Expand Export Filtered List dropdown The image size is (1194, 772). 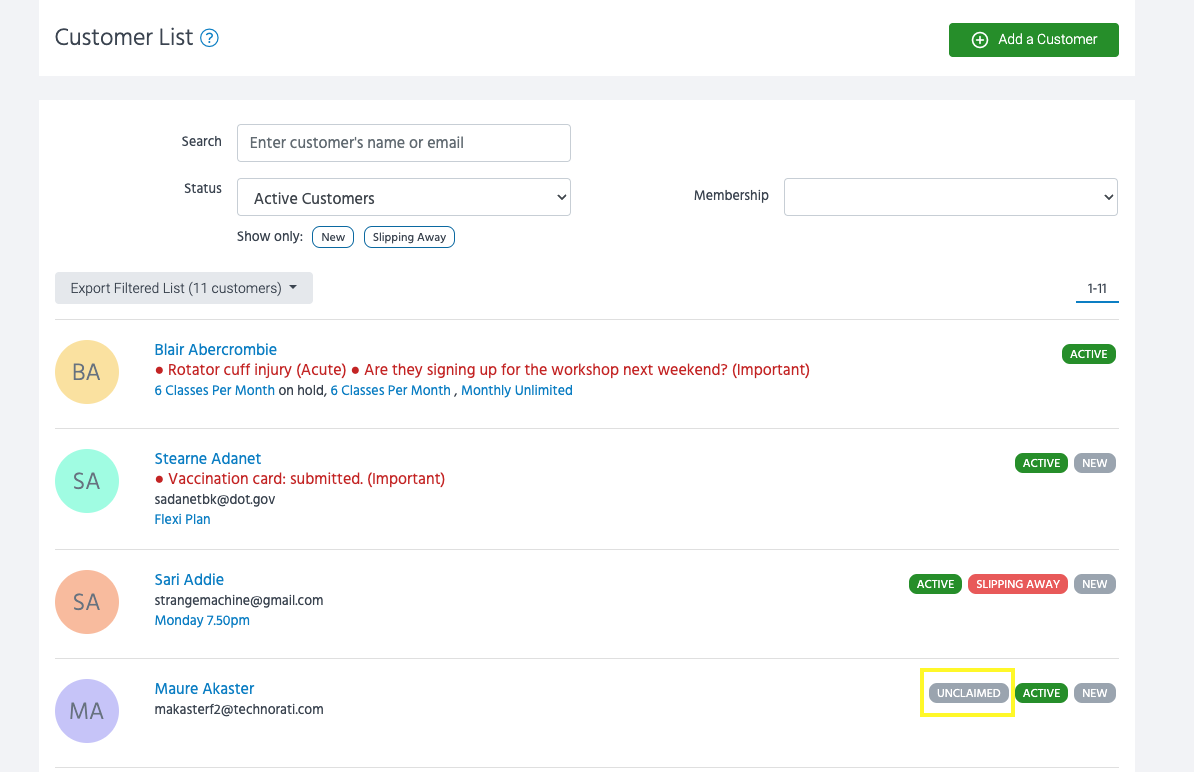pyautogui.click(x=184, y=288)
